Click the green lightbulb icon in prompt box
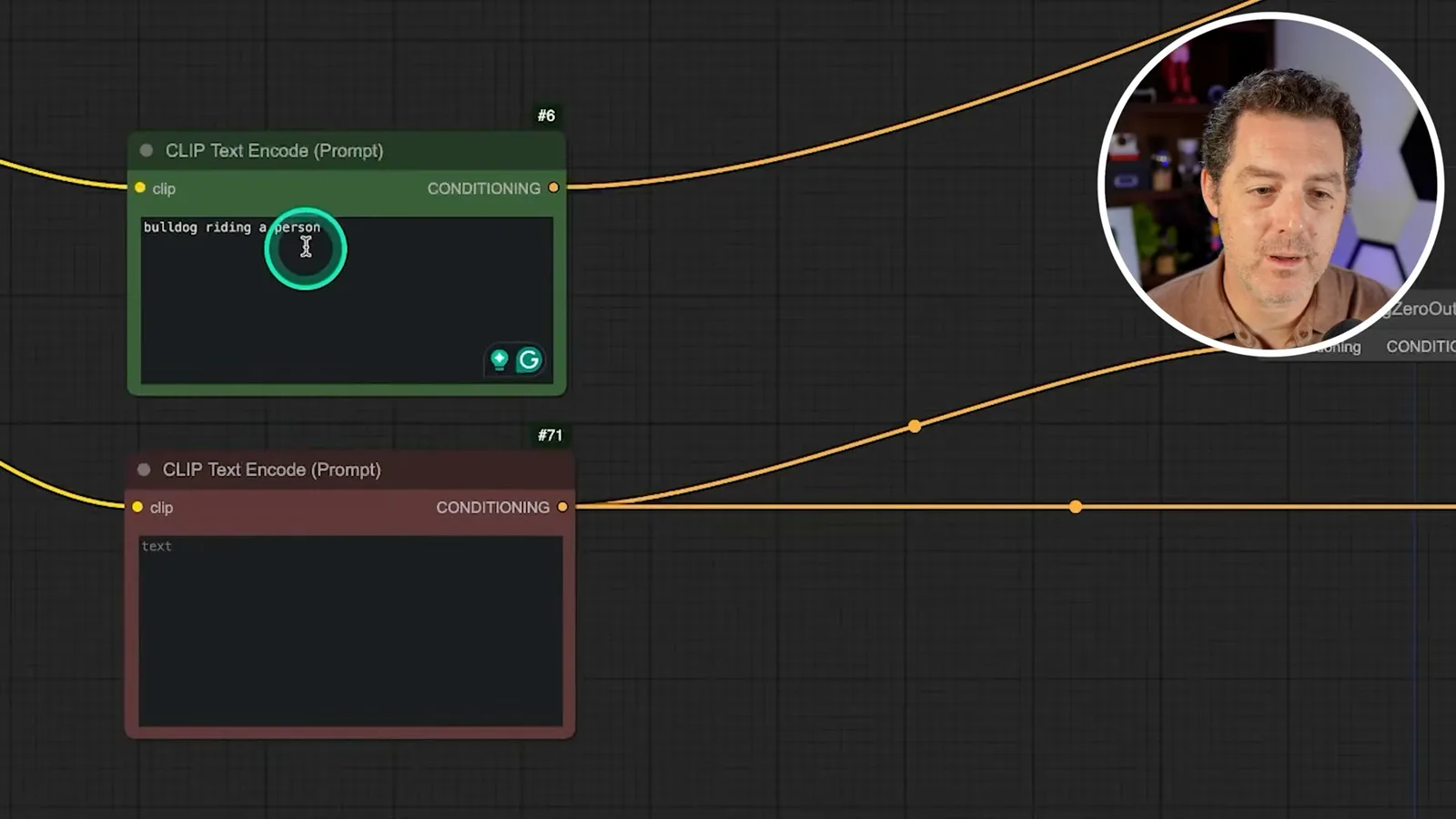Image resolution: width=1456 pixels, height=819 pixels. click(x=499, y=359)
